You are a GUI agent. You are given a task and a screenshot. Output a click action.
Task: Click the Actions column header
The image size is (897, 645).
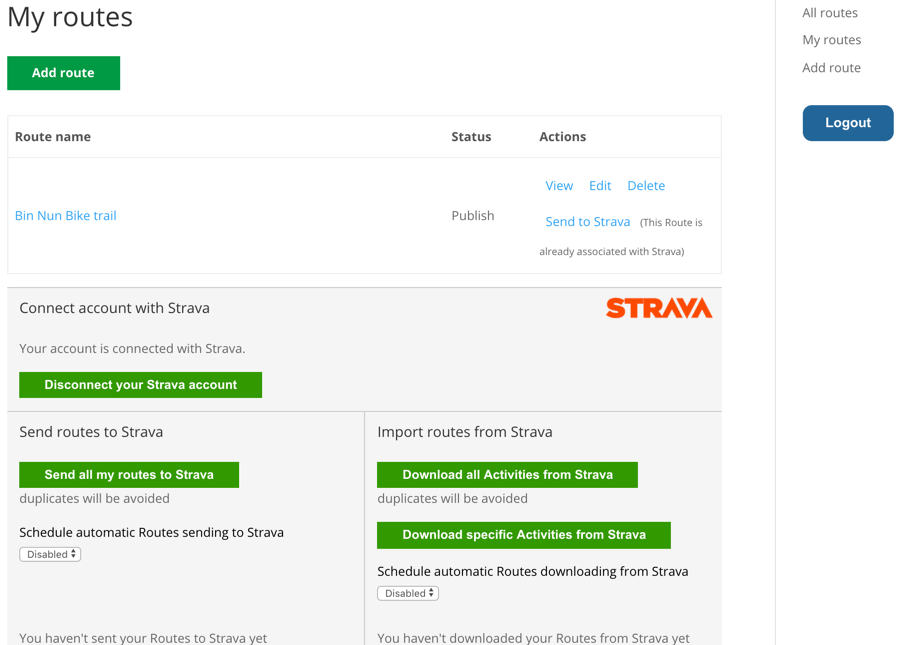(562, 137)
